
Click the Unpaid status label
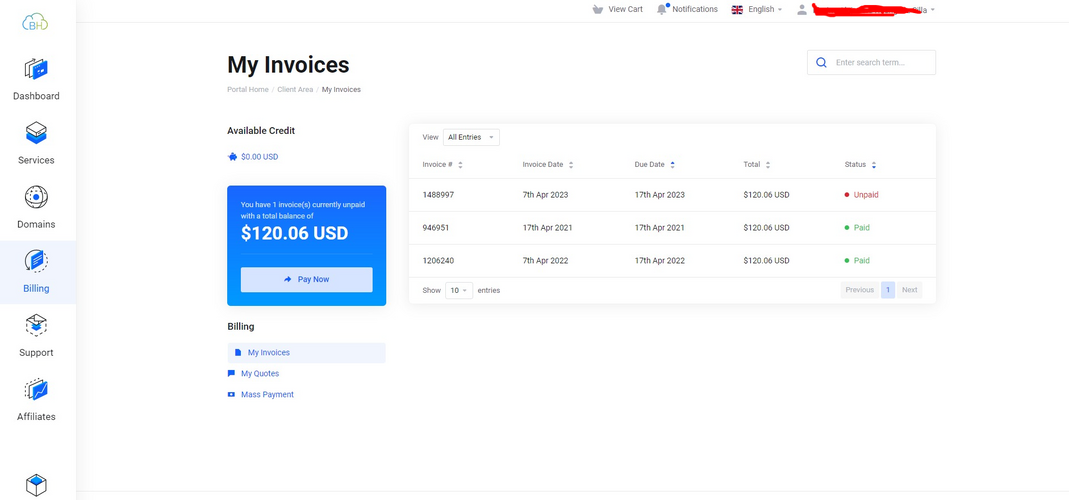click(x=866, y=195)
